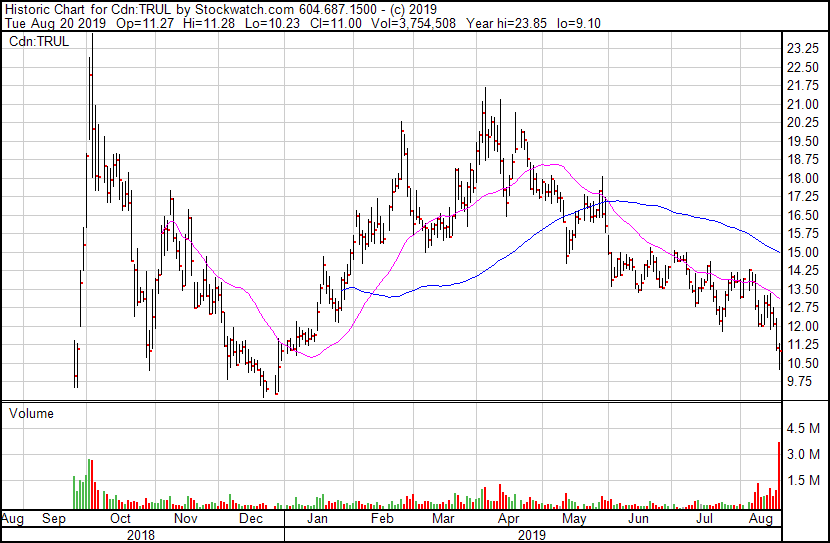Click the Sep month label

(54, 519)
